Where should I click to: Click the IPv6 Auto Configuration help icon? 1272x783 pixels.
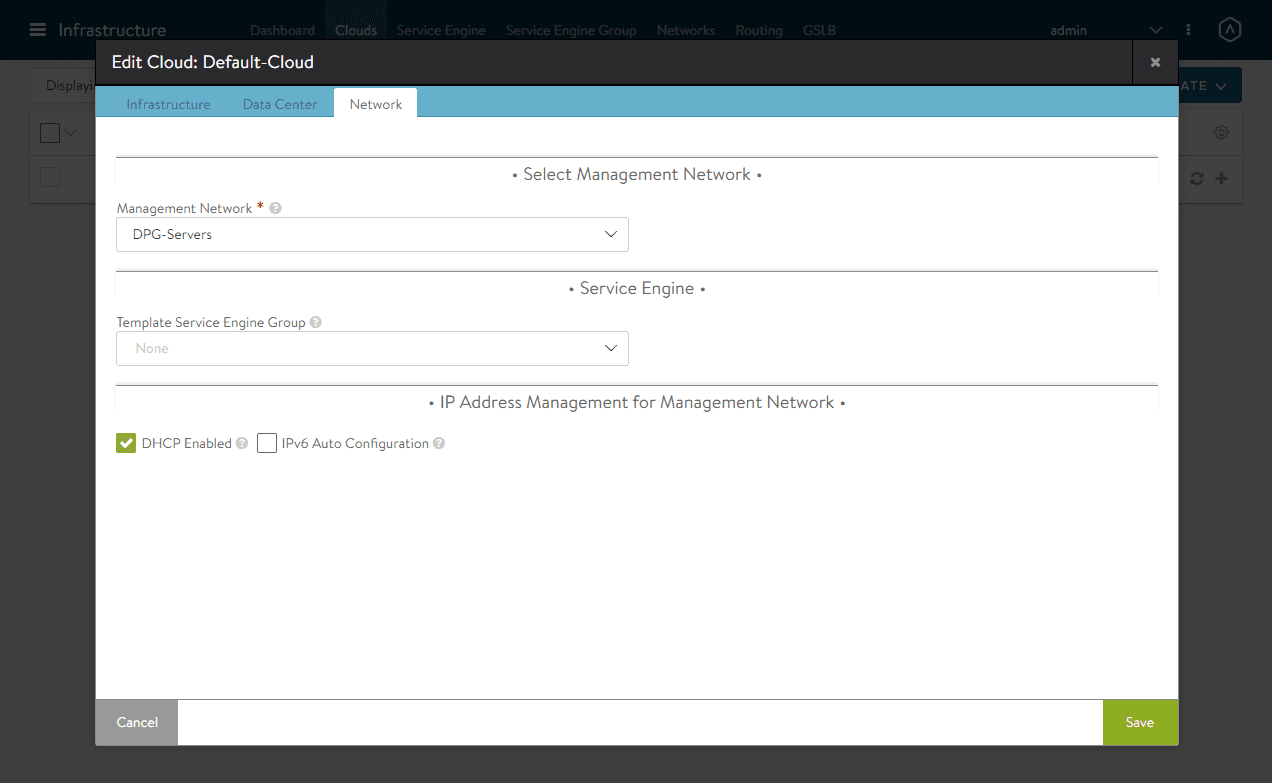coord(439,444)
